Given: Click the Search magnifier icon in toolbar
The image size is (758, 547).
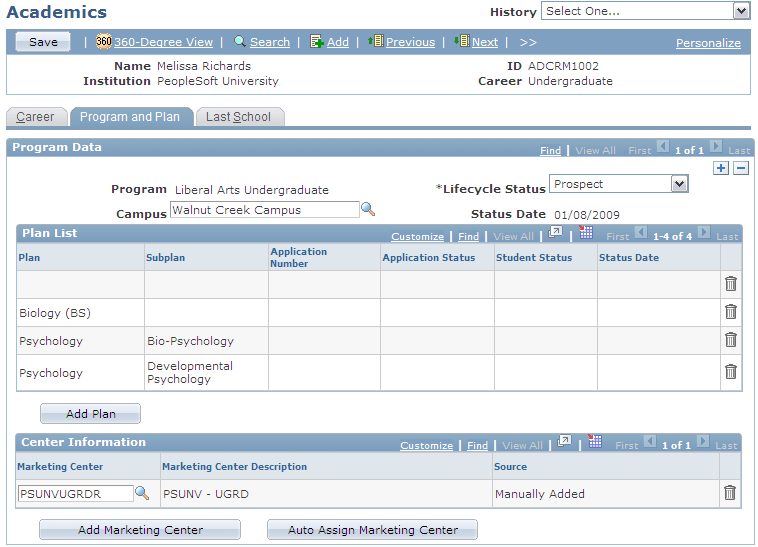Looking at the screenshot, I should click(x=240, y=41).
